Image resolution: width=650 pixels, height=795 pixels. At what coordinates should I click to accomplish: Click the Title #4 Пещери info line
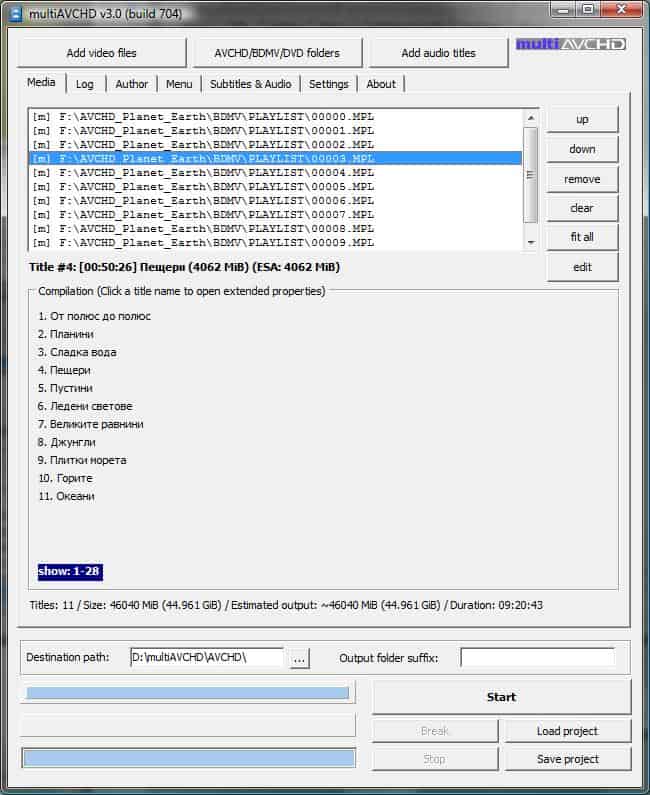[x=185, y=267]
